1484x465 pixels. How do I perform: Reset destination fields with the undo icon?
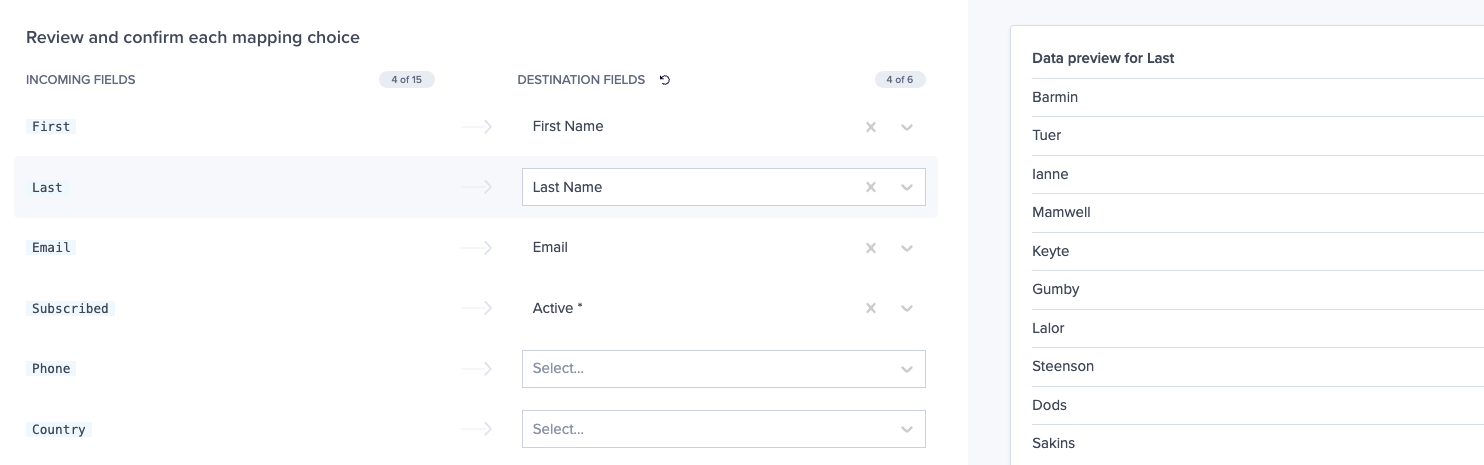click(x=665, y=80)
